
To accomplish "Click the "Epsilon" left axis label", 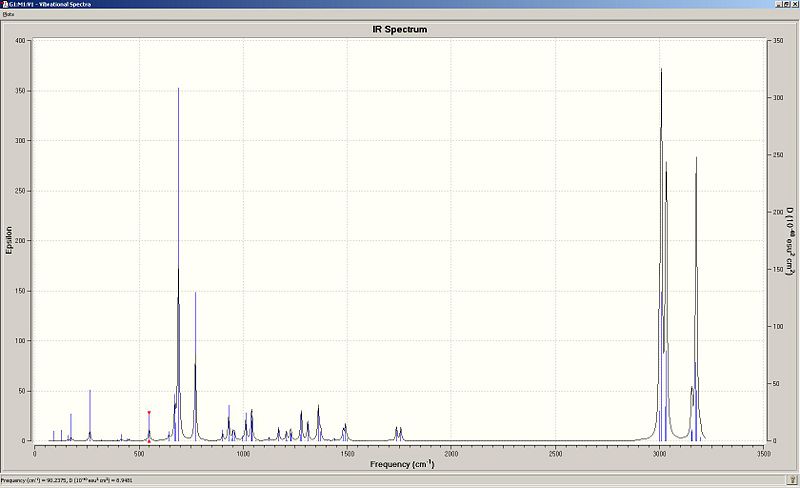I will point(8,240).
